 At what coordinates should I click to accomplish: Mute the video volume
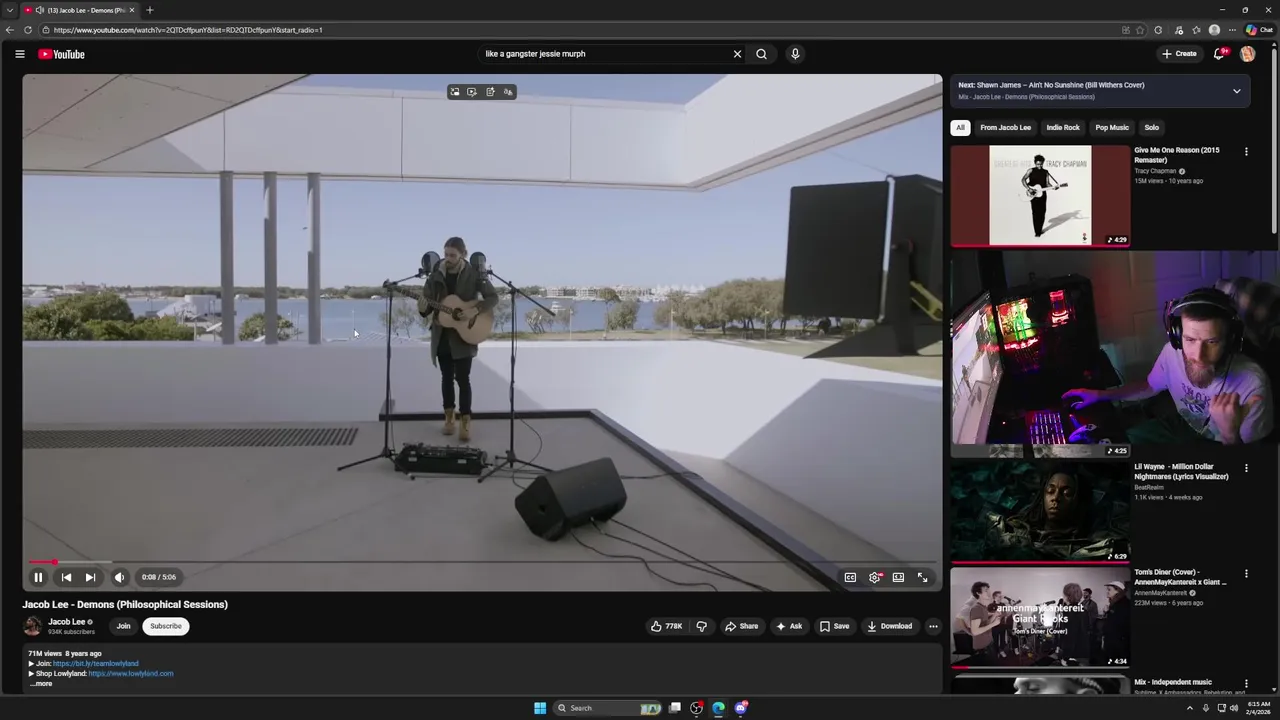(119, 577)
